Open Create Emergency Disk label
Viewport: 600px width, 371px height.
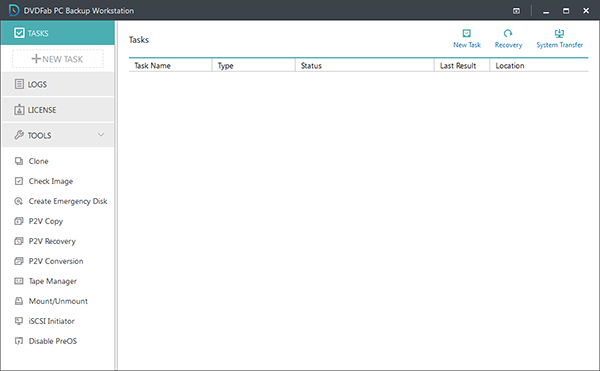tap(68, 201)
